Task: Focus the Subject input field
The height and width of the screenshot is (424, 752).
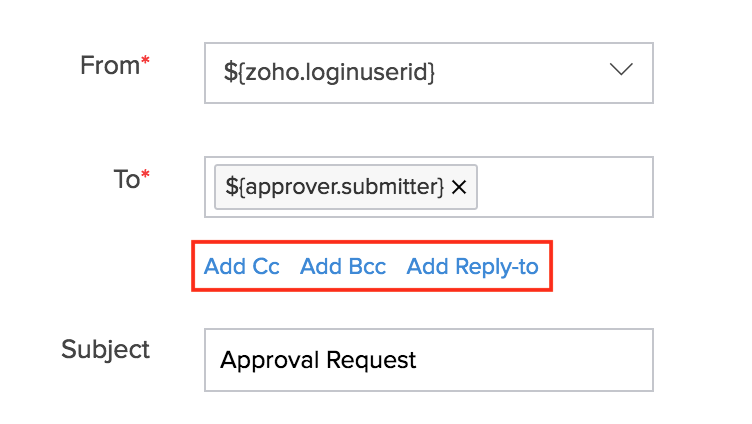Action: point(429,360)
